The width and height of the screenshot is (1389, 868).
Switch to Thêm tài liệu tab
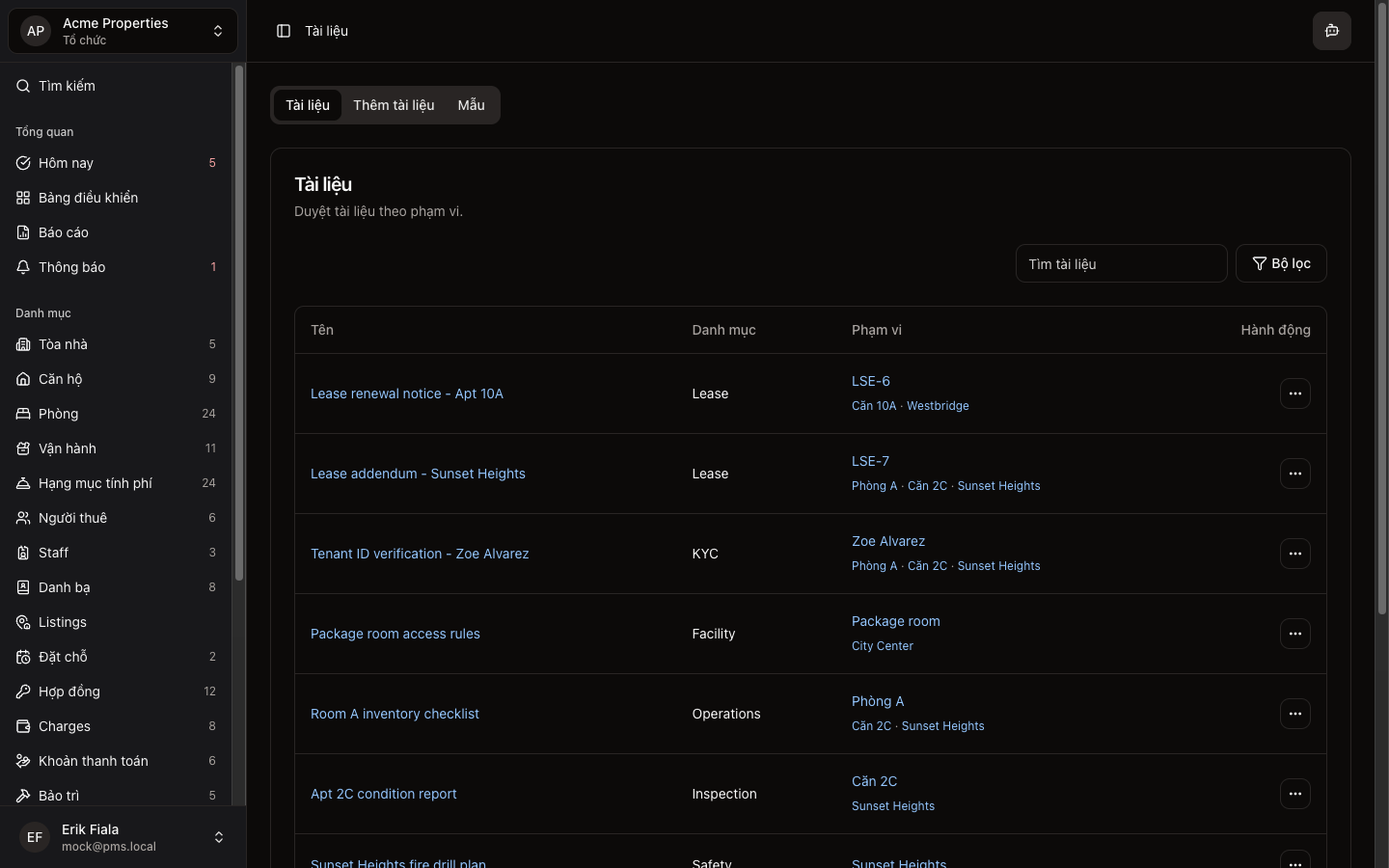click(394, 105)
